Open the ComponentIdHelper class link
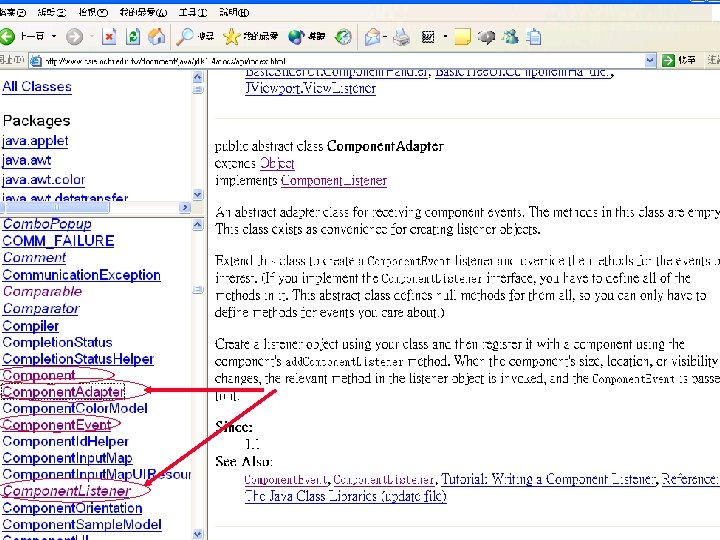The height and width of the screenshot is (540, 720). (x=66, y=442)
